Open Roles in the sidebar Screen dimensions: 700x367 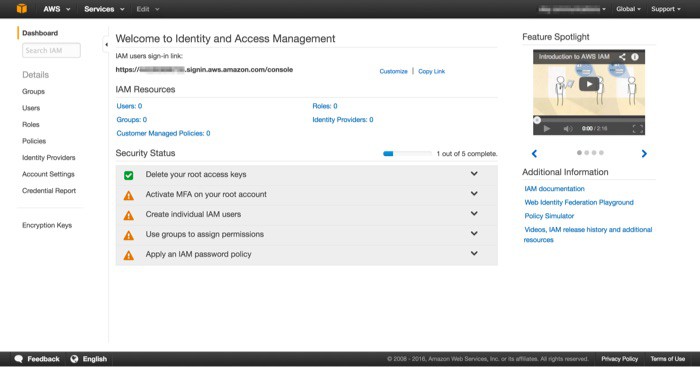coord(31,125)
